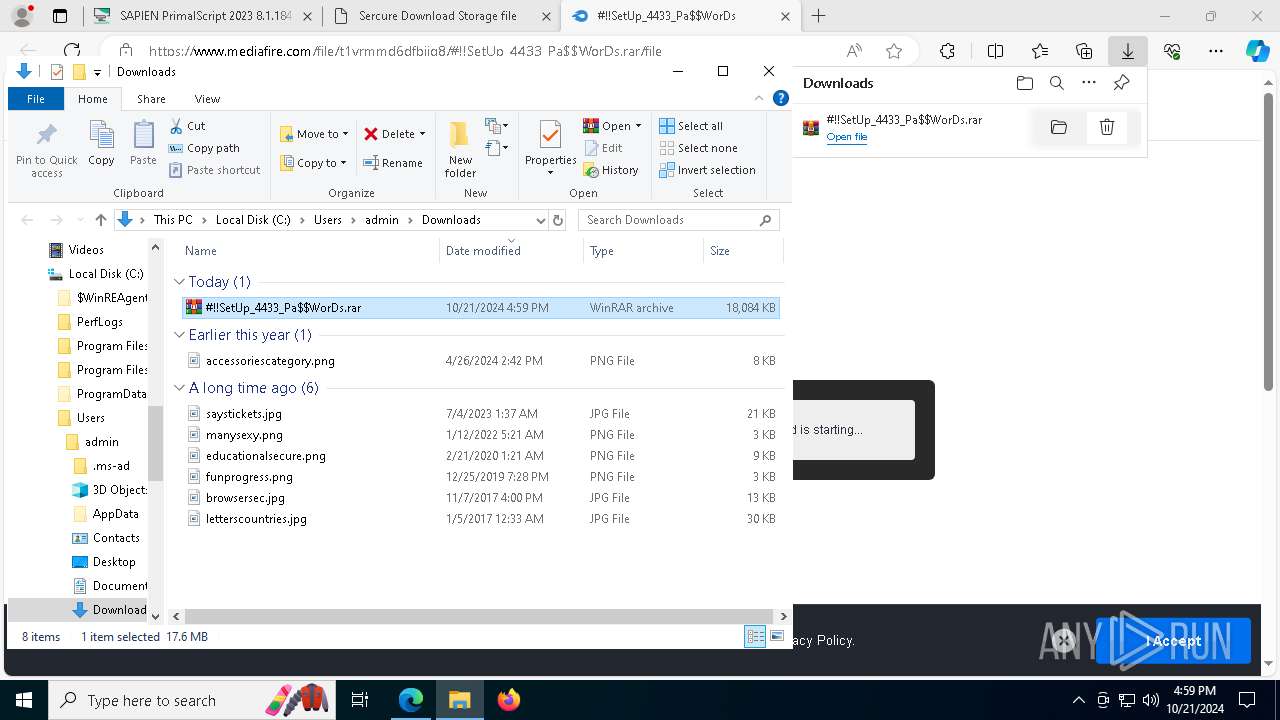Refresh the Downloads folder view
The height and width of the screenshot is (720, 1280).
[x=558, y=220]
